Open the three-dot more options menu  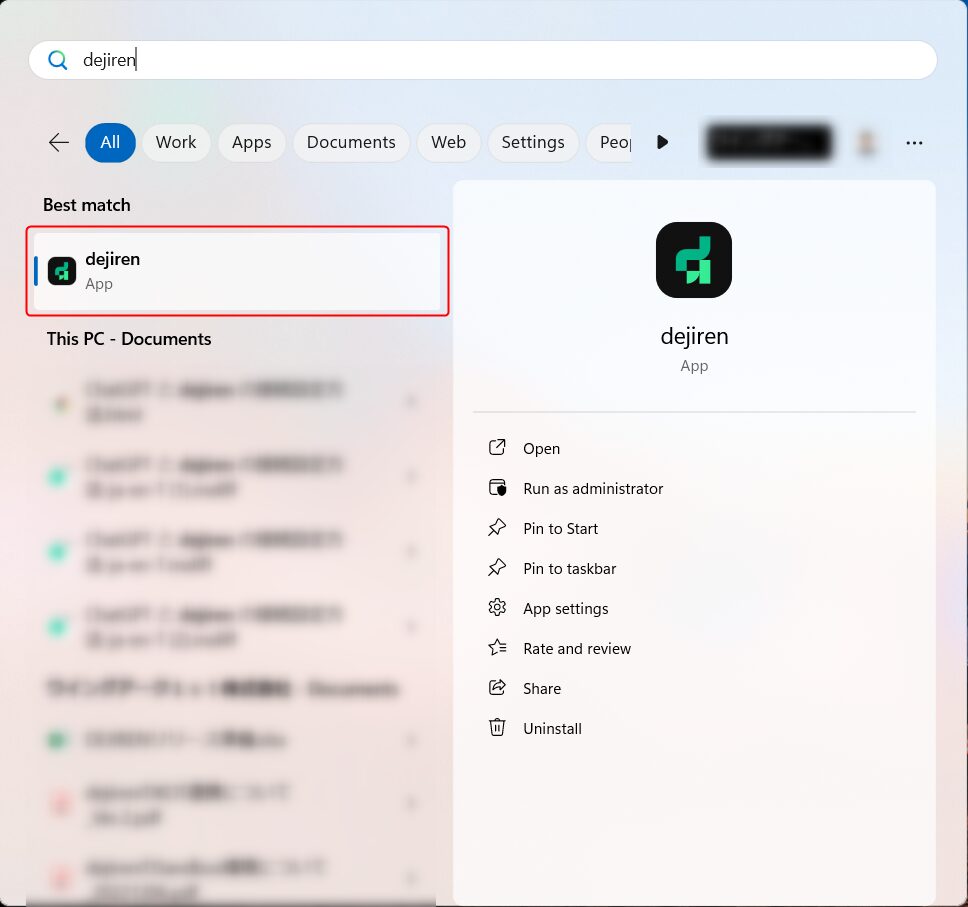914,143
